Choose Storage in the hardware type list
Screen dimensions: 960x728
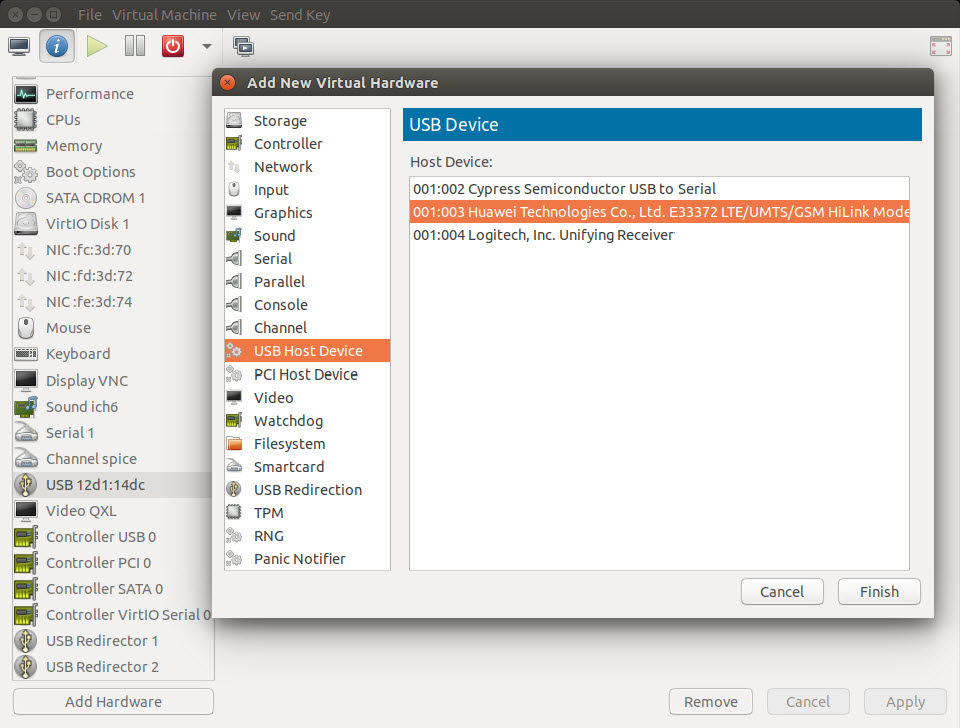point(280,121)
